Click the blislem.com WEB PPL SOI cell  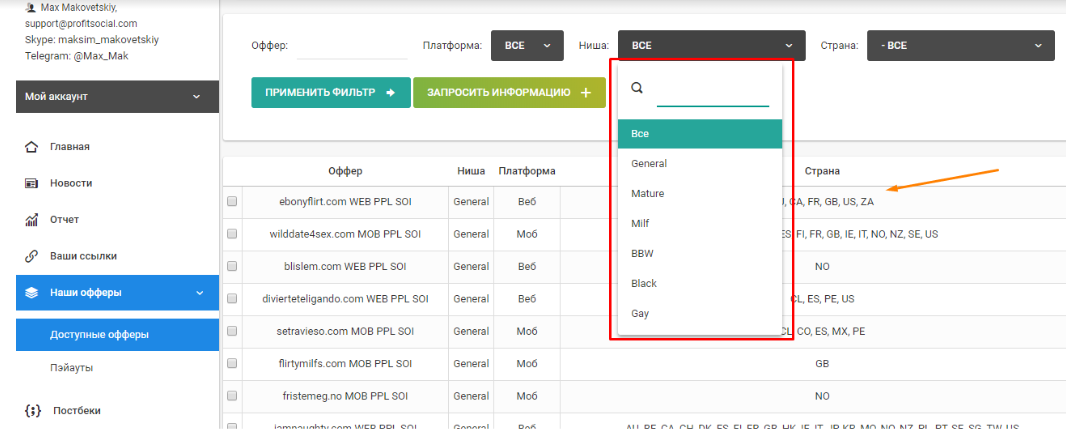click(345, 267)
